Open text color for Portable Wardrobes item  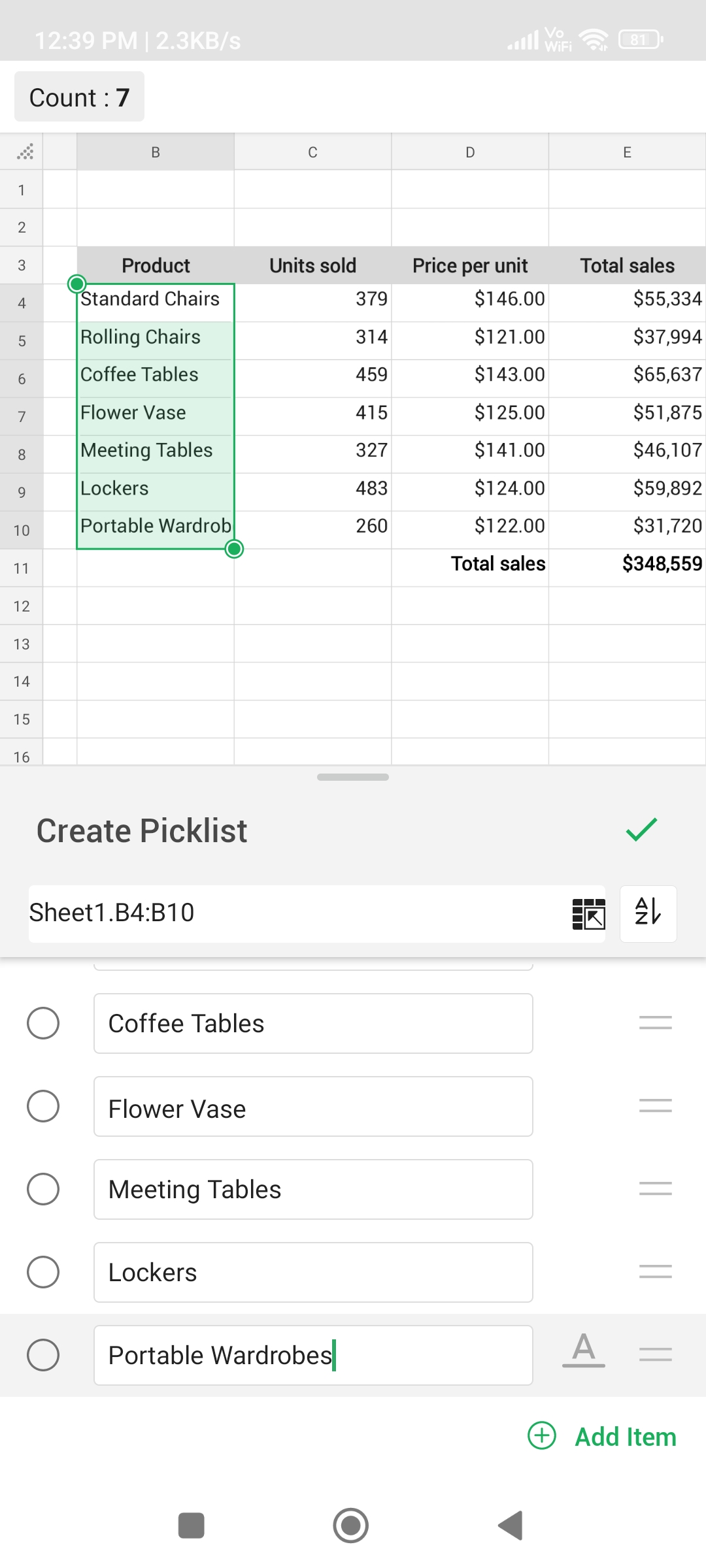583,1350
